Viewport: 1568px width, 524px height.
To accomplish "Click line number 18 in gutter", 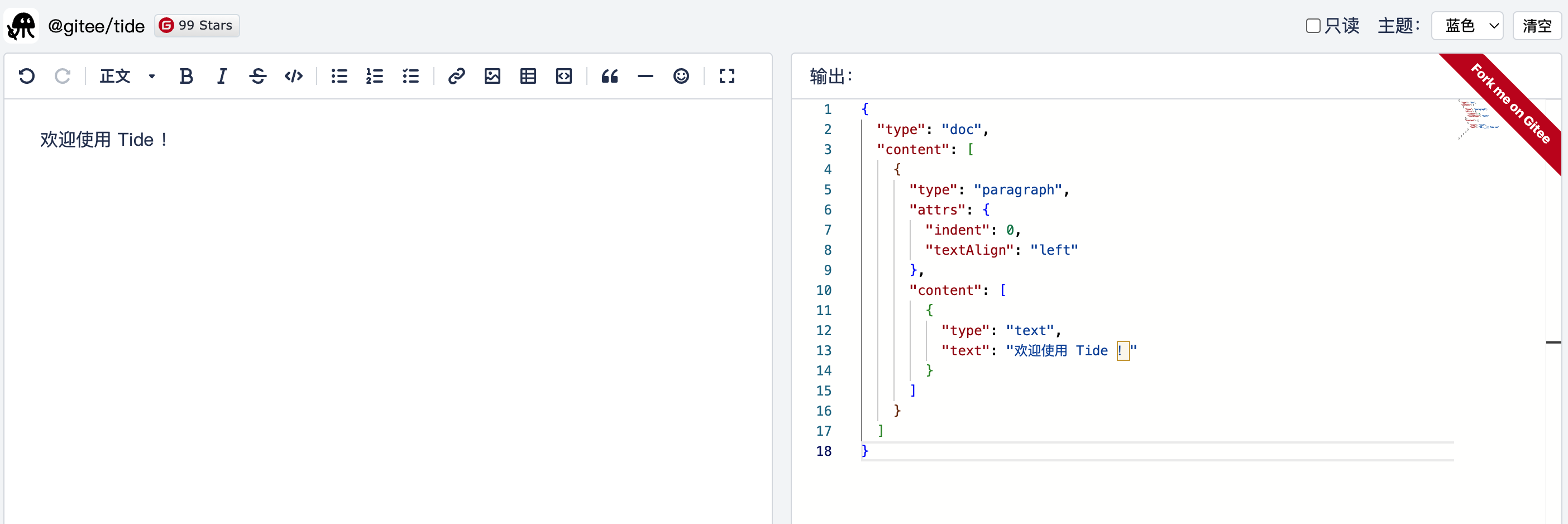I will 824,451.
